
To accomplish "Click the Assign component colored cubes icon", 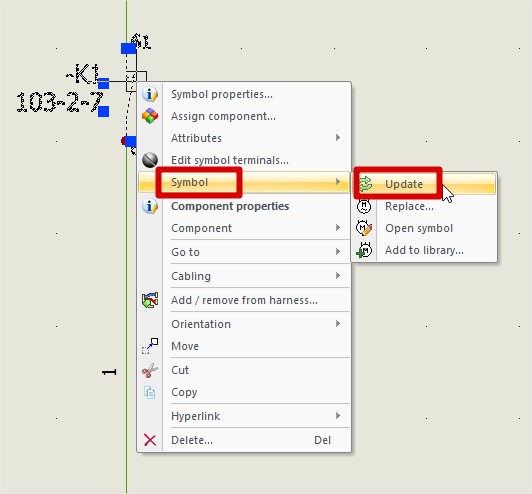I will (150, 116).
